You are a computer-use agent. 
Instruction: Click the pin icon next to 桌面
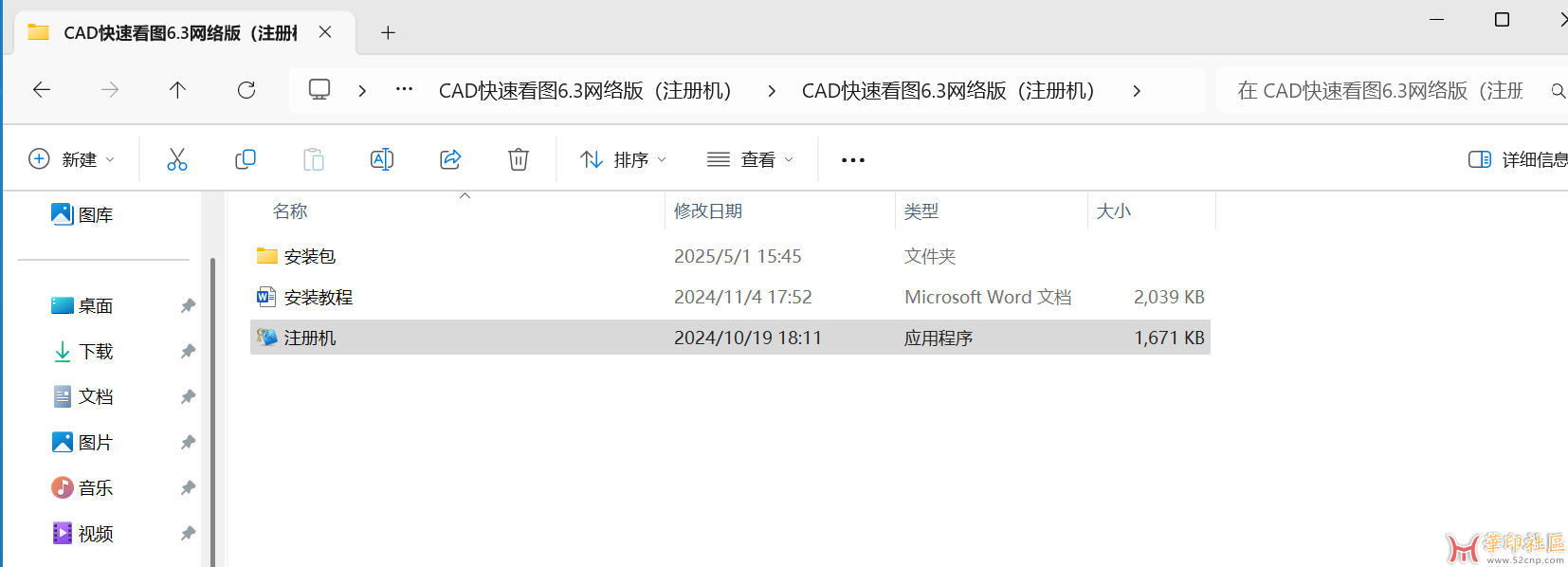tap(188, 305)
